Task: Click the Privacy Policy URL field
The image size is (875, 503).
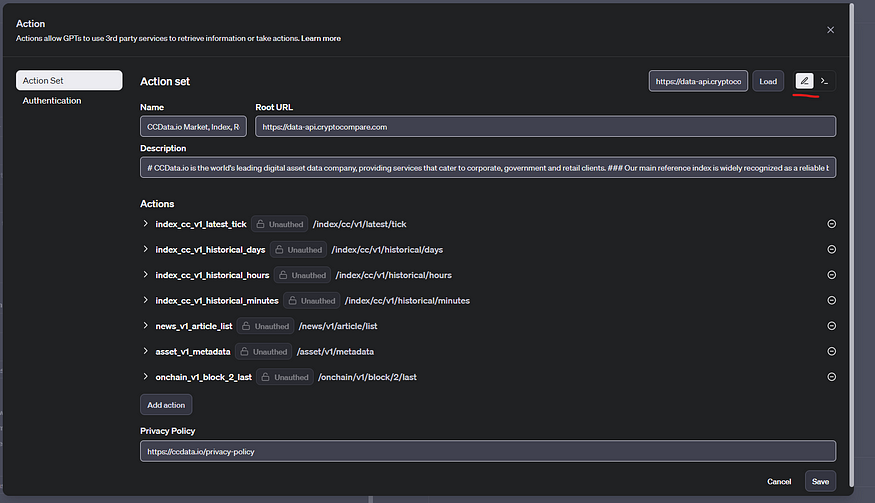Action: pos(488,451)
